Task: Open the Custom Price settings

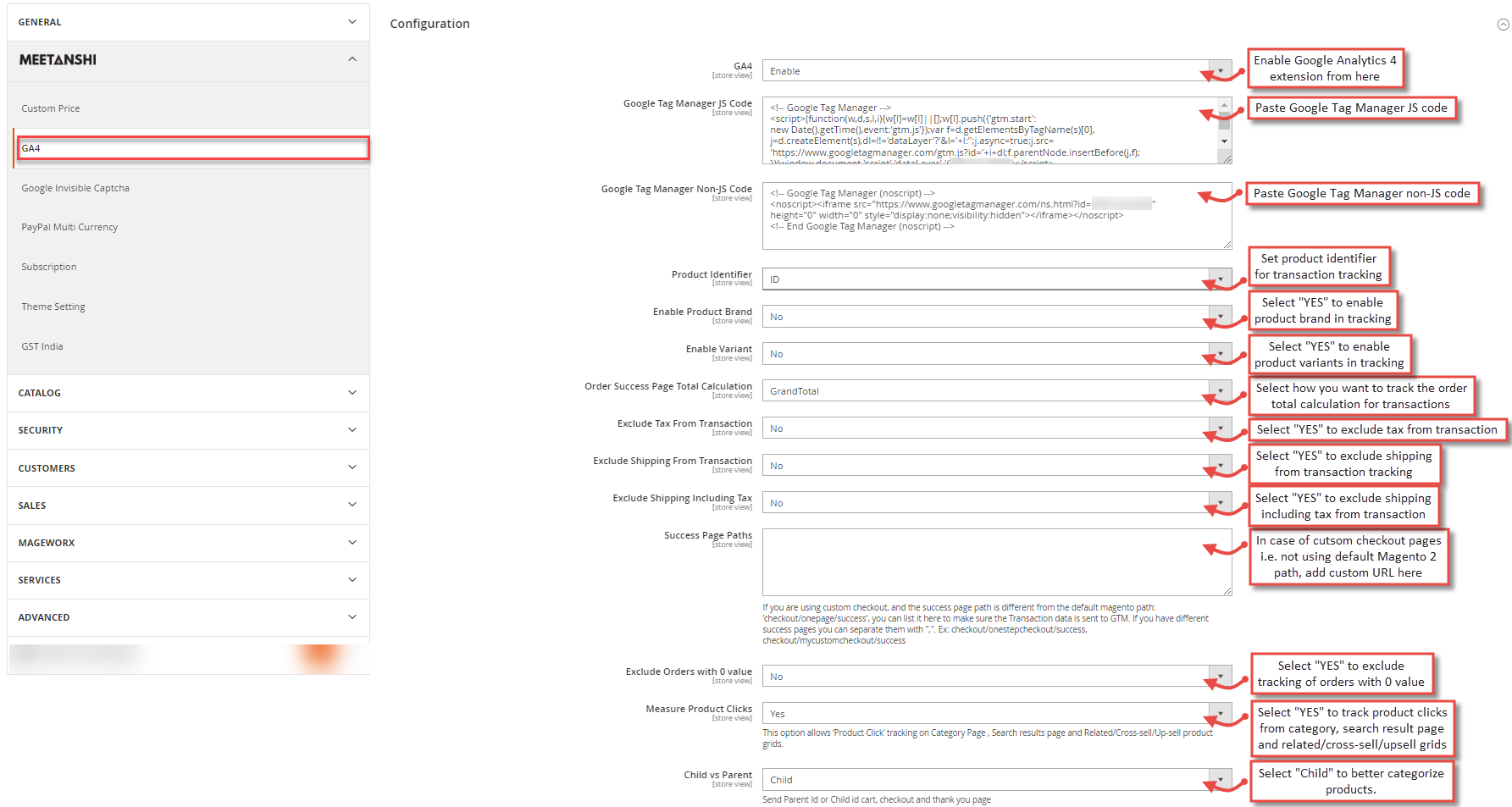Action: (51, 108)
